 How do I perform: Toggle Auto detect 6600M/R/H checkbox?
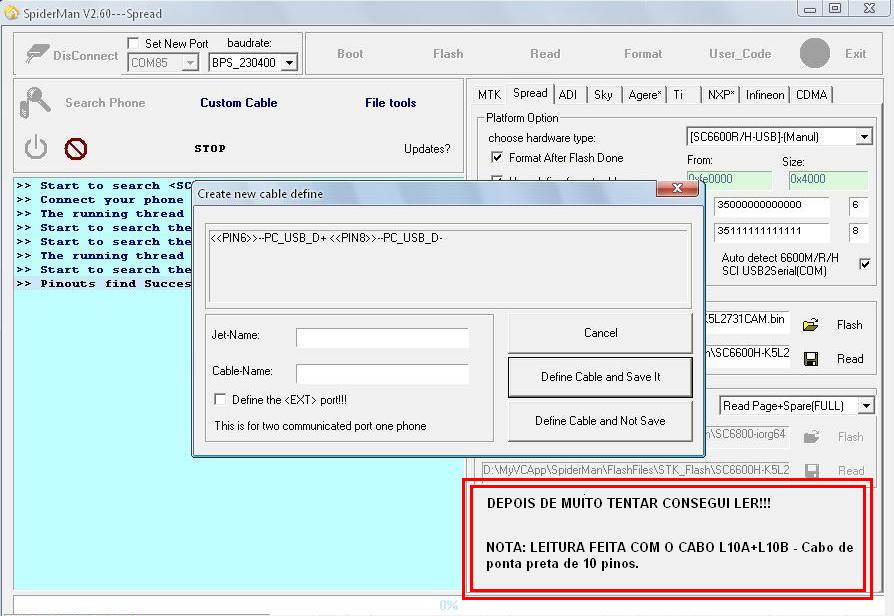pyautogui.click(x=865, y=264)
